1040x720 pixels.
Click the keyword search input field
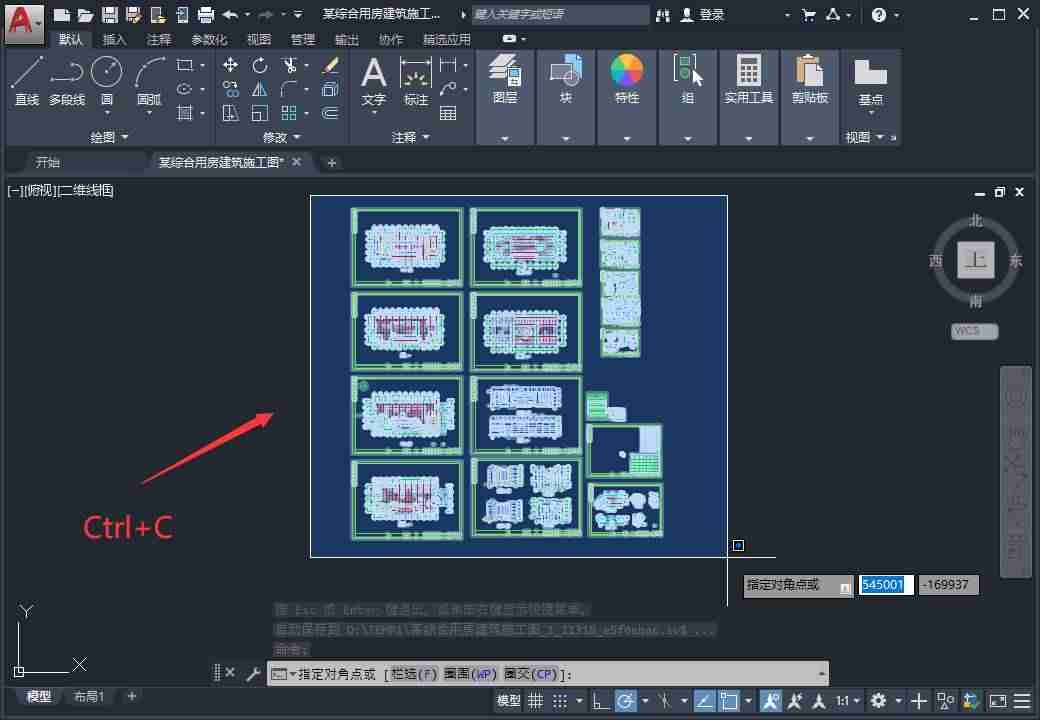click(560, 15)
